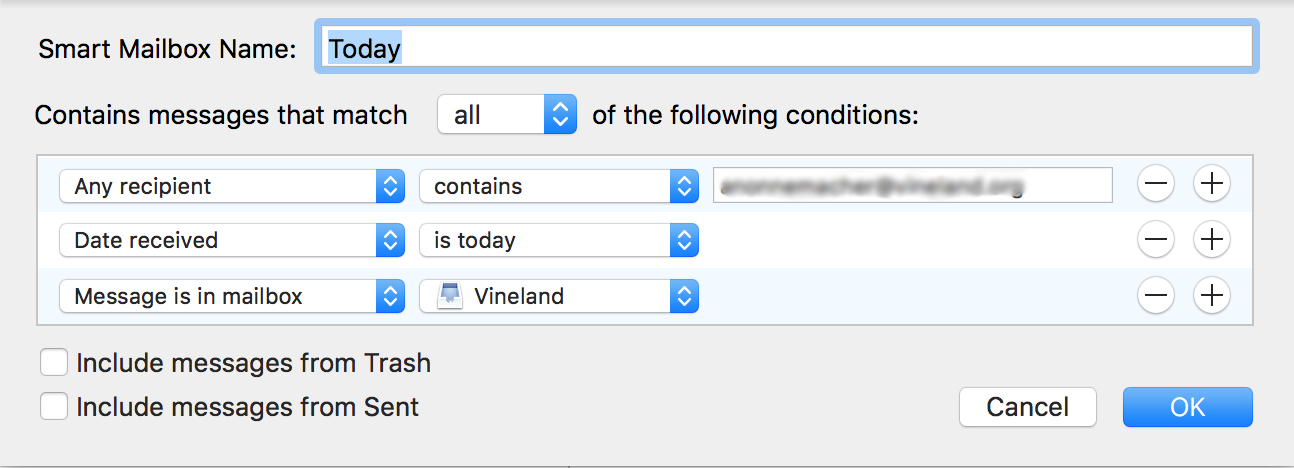Click the Cancel button

click(1027, 407)
